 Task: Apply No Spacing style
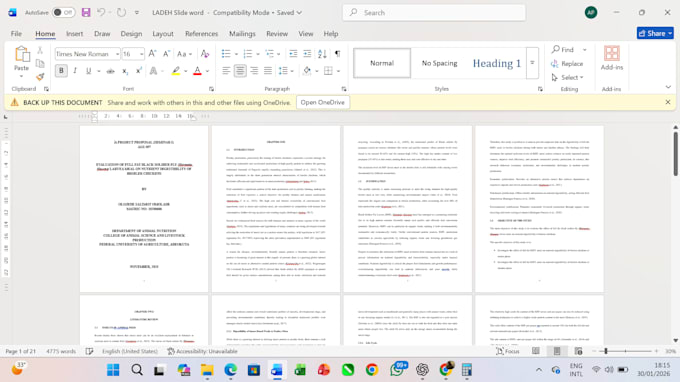coord(439,63)
